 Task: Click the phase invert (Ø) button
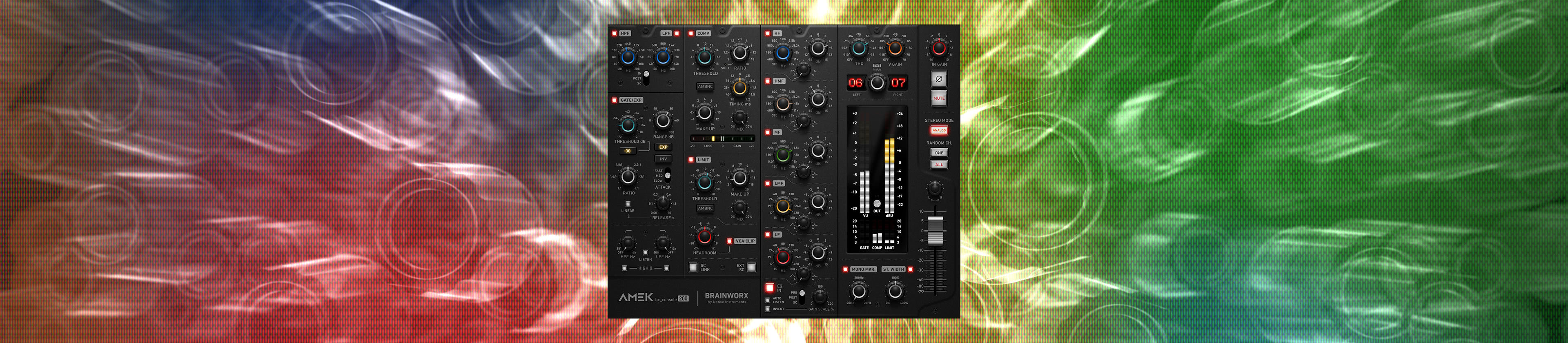pyautogui.click(x=939, y=78)
